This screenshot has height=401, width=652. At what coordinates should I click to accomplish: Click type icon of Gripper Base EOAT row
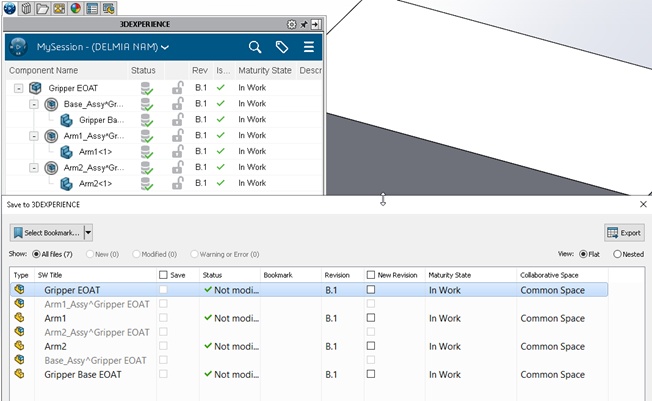19,374
